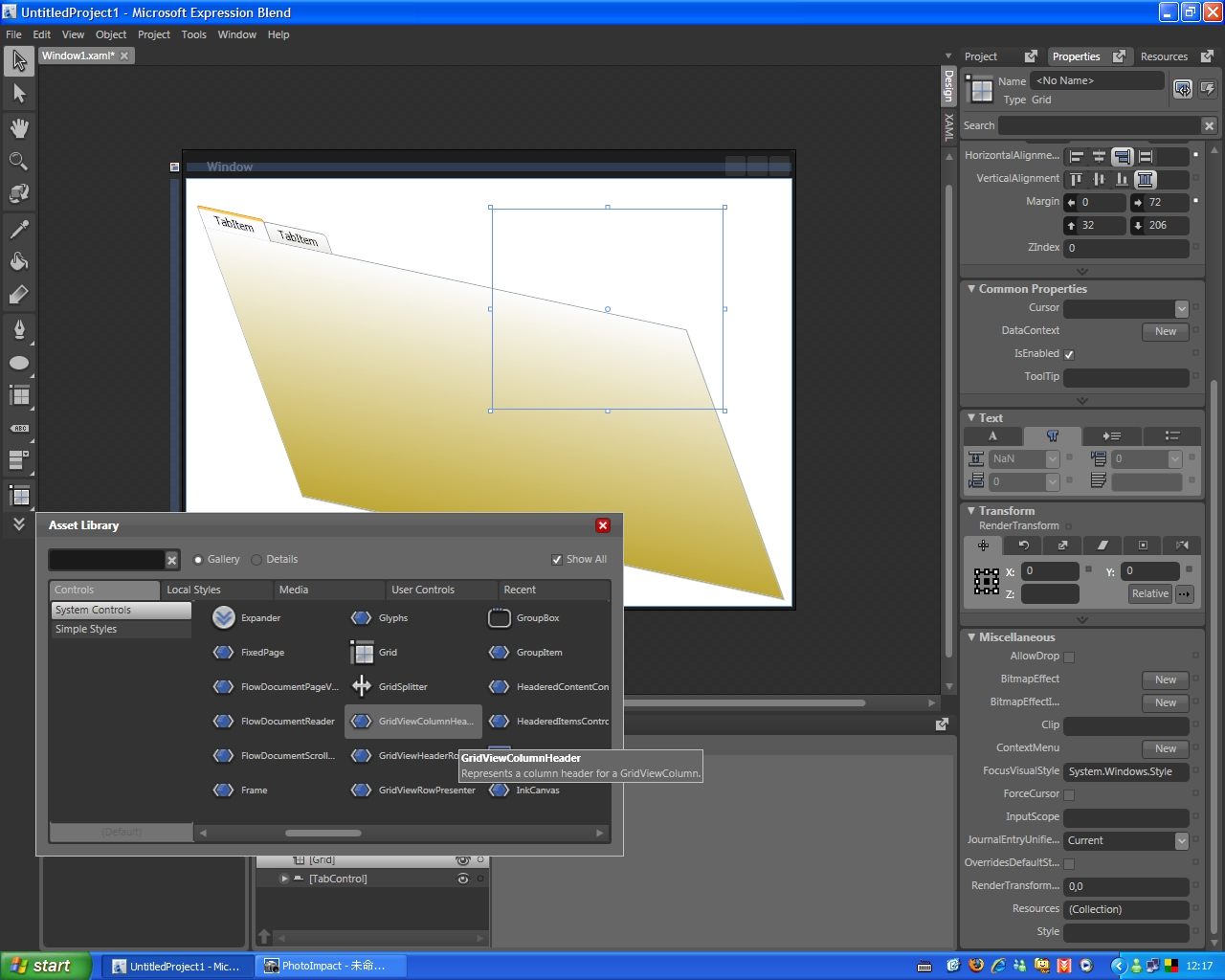The image size is (1225, 980).
Task: Choose the Brush Transform tool
Action: pyautogui.click(x=19, y=295)
